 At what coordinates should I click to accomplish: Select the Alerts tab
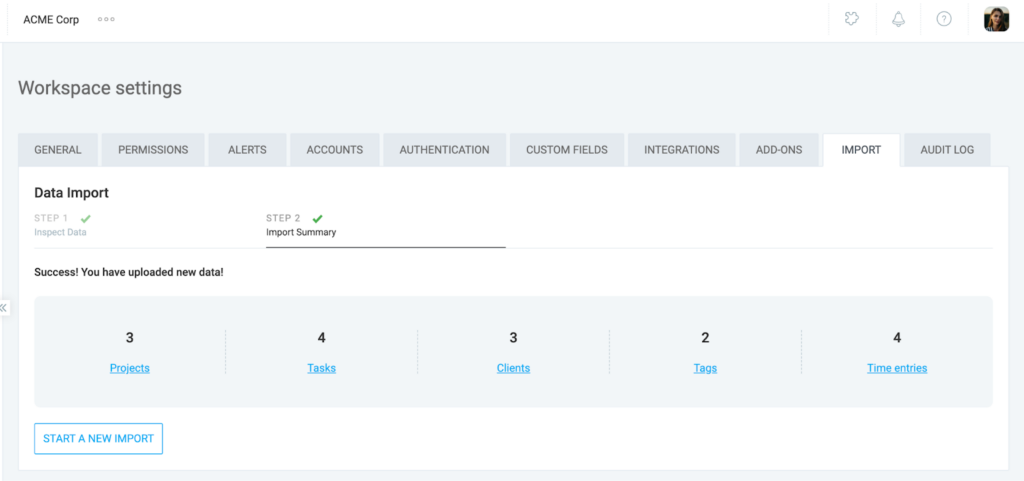click(247, 150)
